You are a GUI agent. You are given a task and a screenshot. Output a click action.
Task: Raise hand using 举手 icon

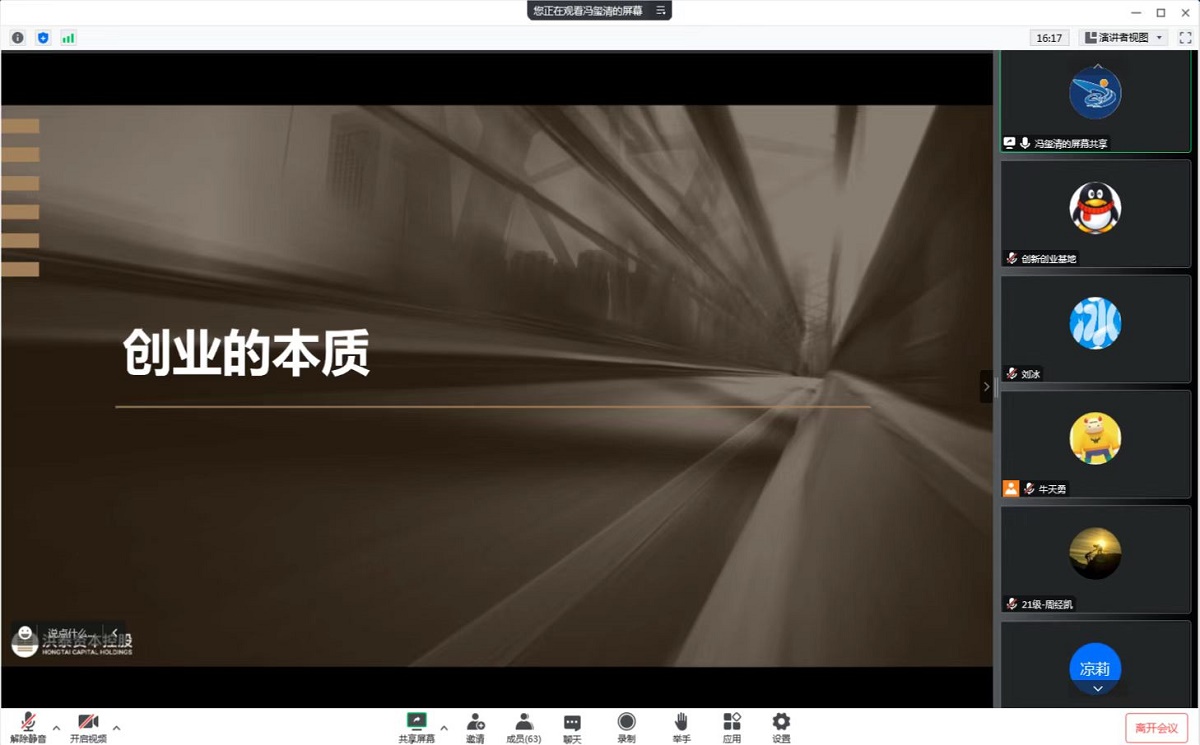[x=681, y=727]
